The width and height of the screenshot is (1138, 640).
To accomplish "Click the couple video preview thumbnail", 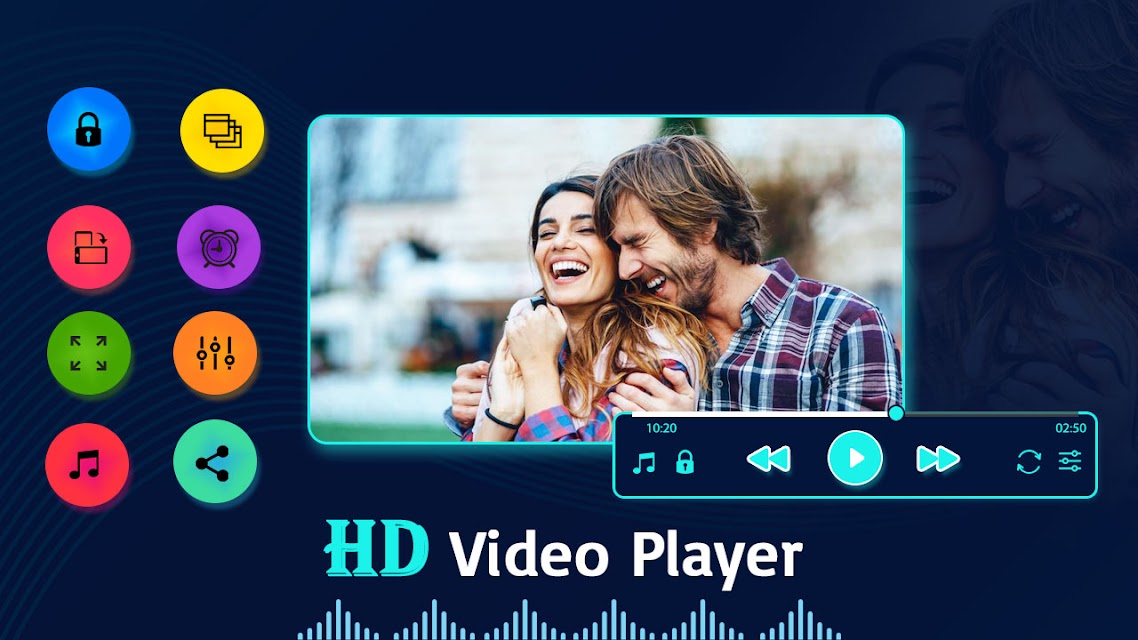I will 606,279.
